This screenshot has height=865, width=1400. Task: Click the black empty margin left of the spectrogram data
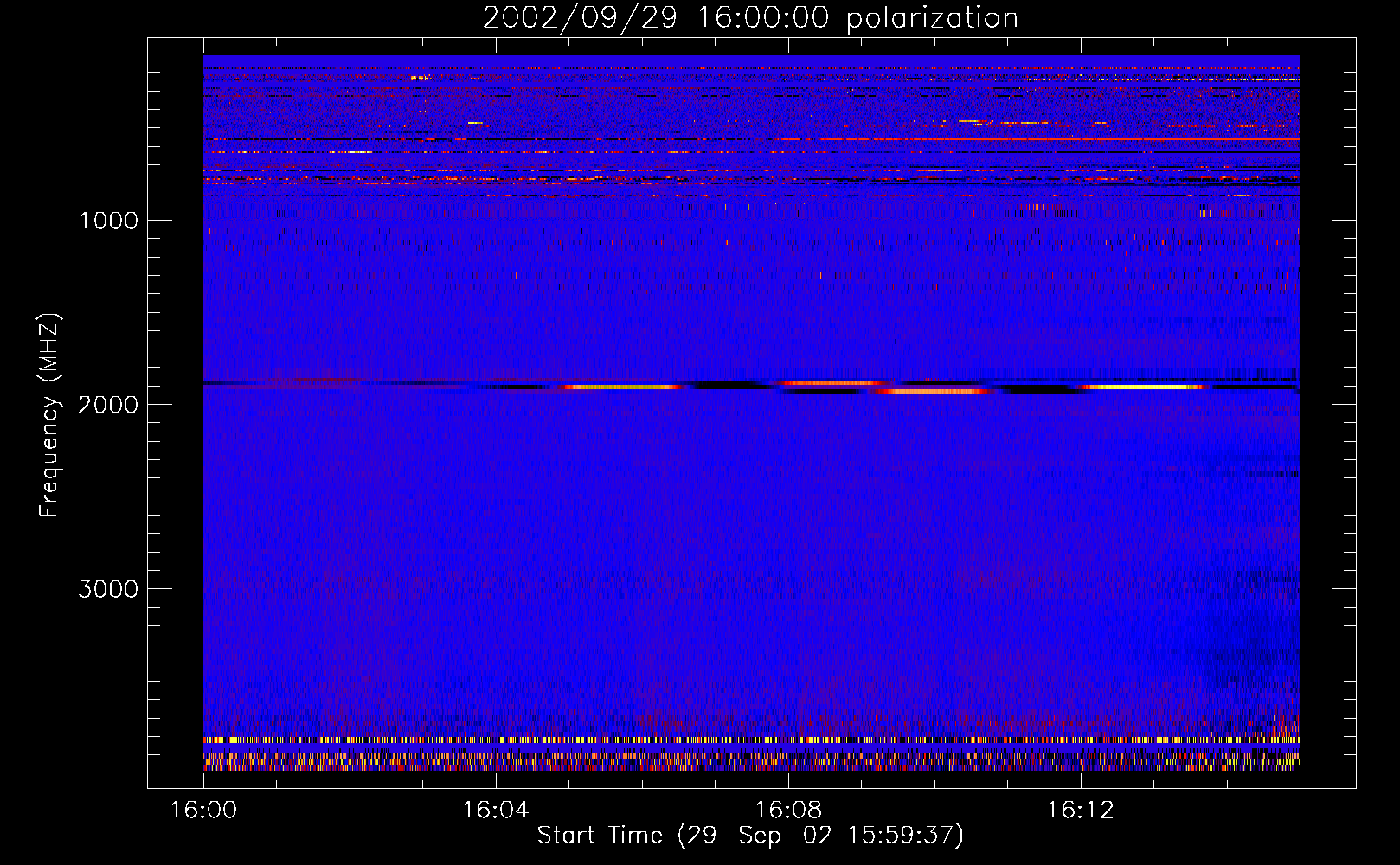[175, 415]
